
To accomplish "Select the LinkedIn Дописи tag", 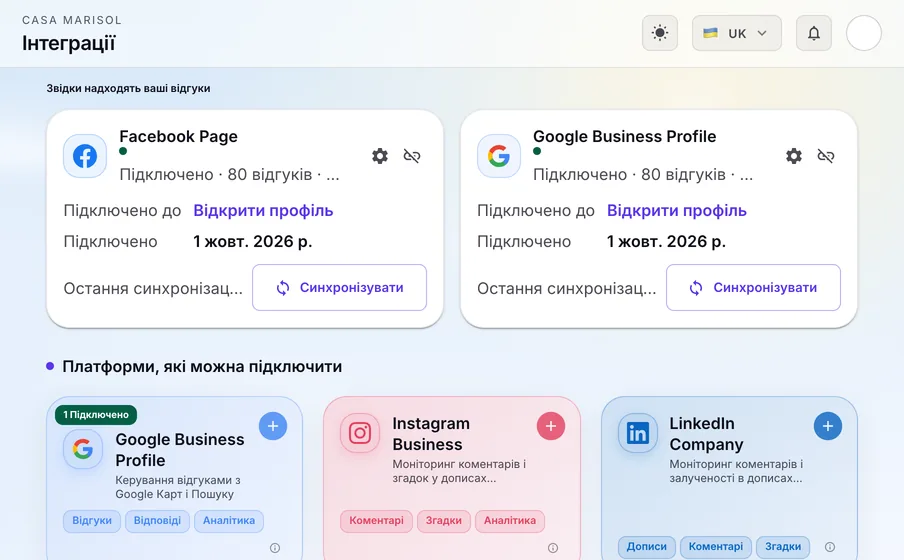I will 647,546.
